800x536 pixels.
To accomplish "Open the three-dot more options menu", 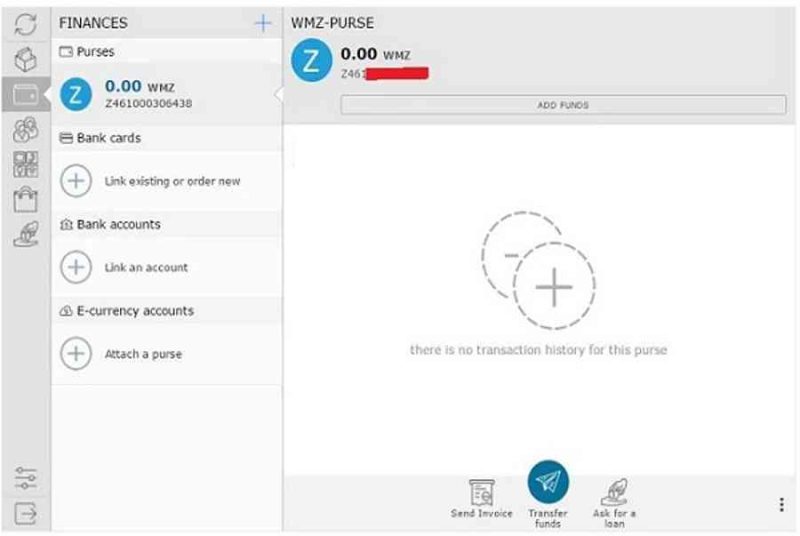I will tap(782, 504).
